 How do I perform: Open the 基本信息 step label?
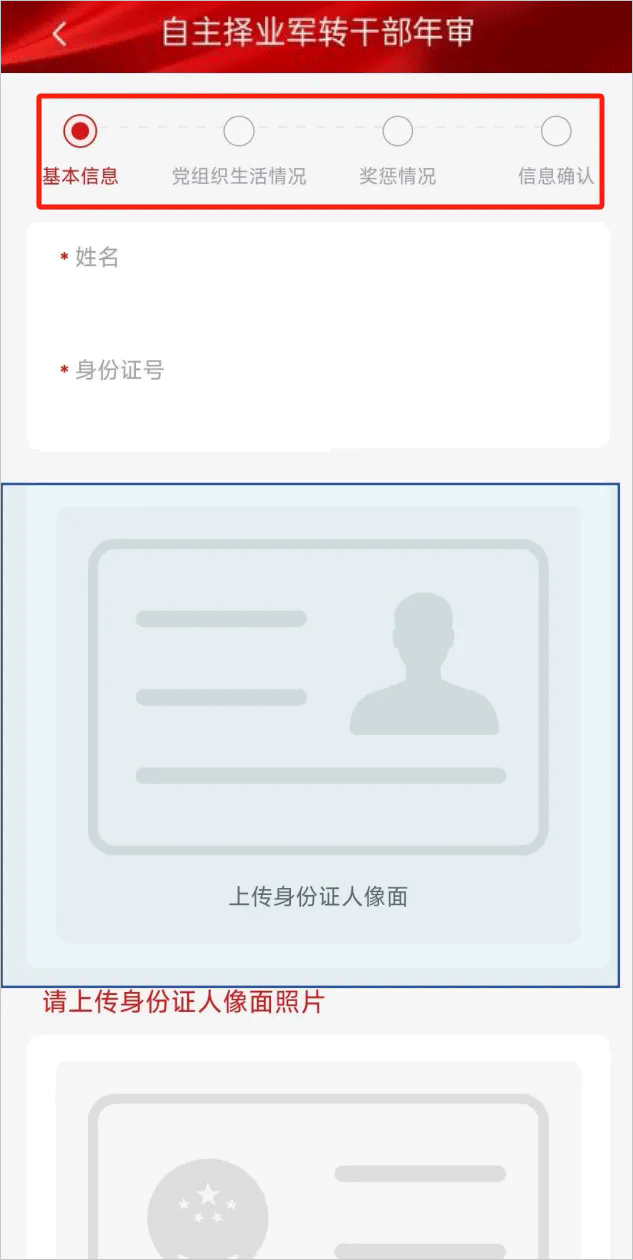pos(80,177)
